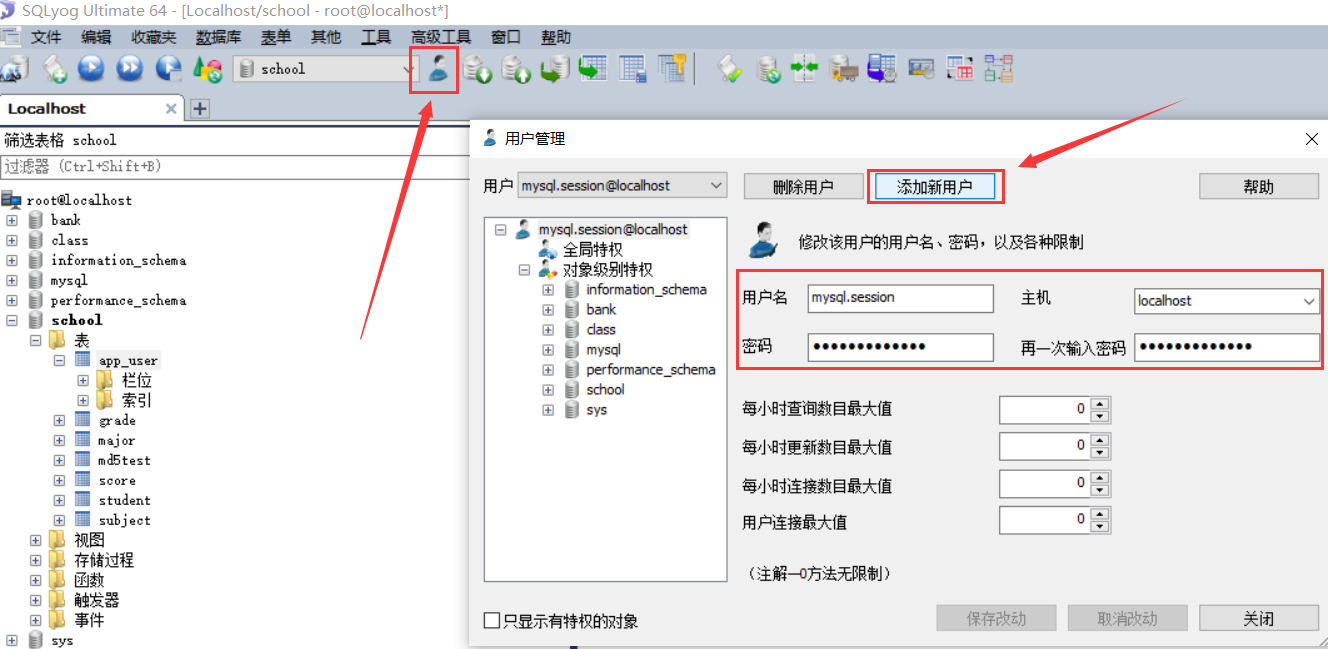Click the new tab plus icon
The width and height of the screenshot is (1328, 649).
199,109
